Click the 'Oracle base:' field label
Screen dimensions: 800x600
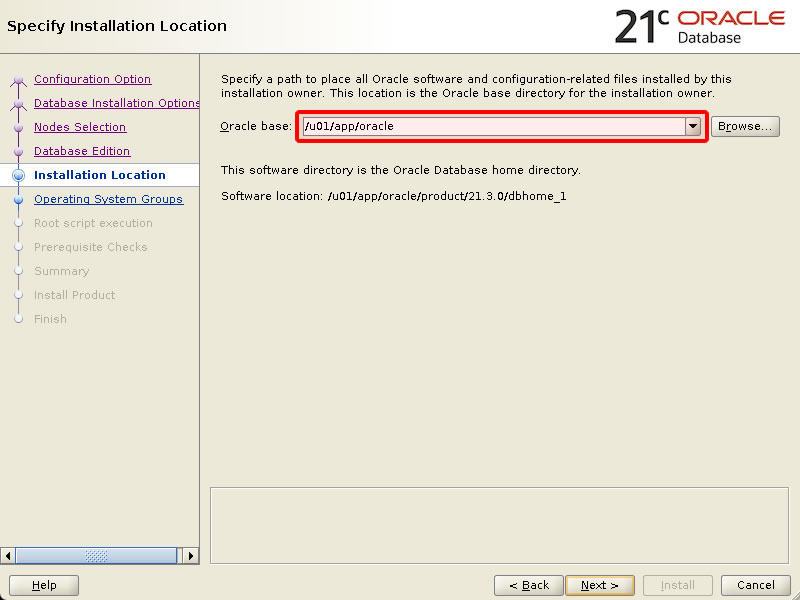point(256,126)
